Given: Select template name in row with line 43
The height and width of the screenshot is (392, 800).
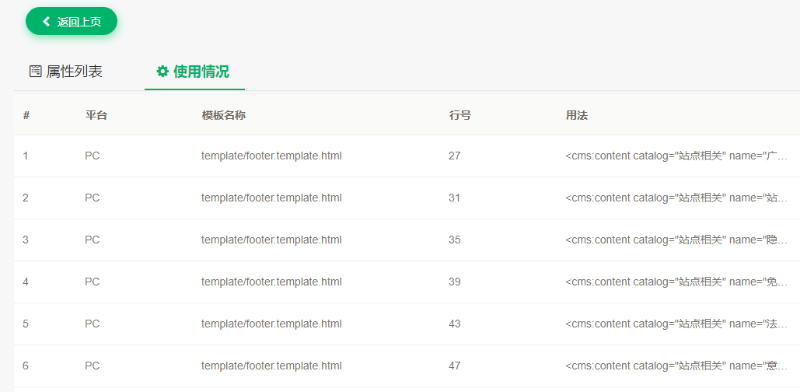Looking at the screenshot, I should click(271, 324).
